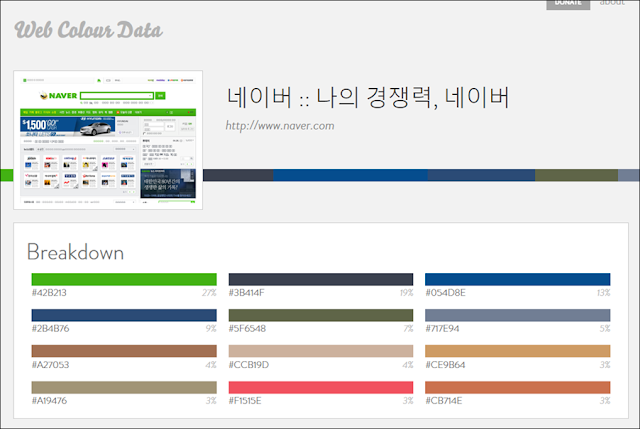Click the #CB714E hex code text
The height and width of the screenshot is (429, 640).
point(444,400)
